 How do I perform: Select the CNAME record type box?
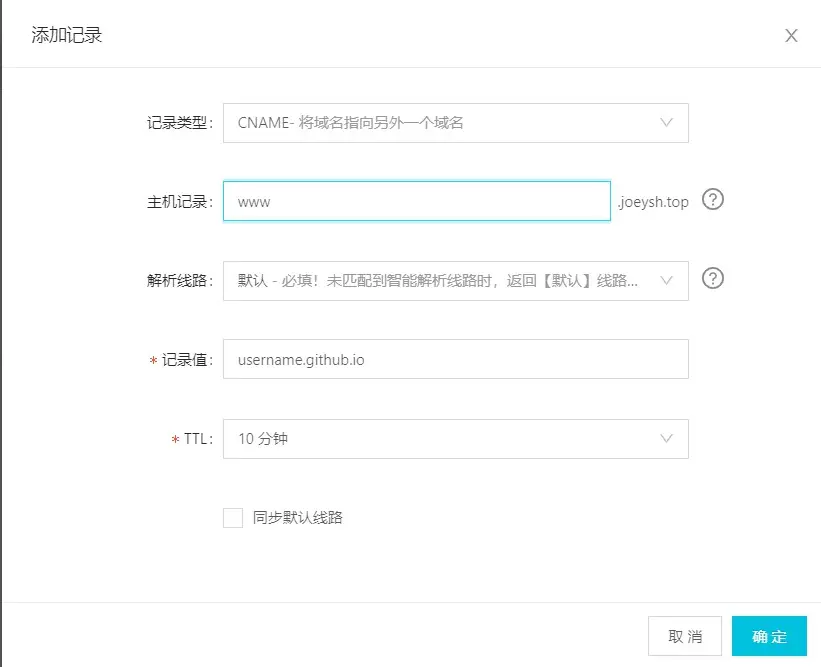pyautogui.click(x=456, y=123)
